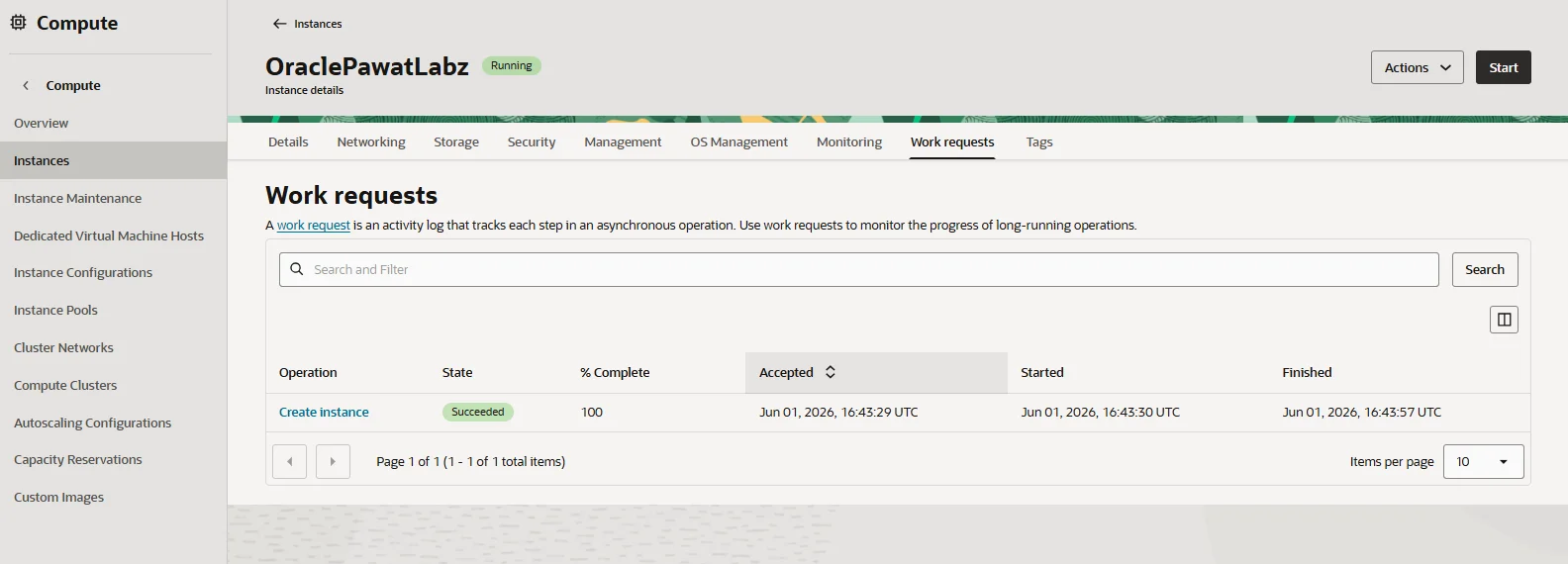The width and height of the screenshot is (1568, 564).
Task: Click the accepted time 16:43:29 UTC cell
Action: 838,412
